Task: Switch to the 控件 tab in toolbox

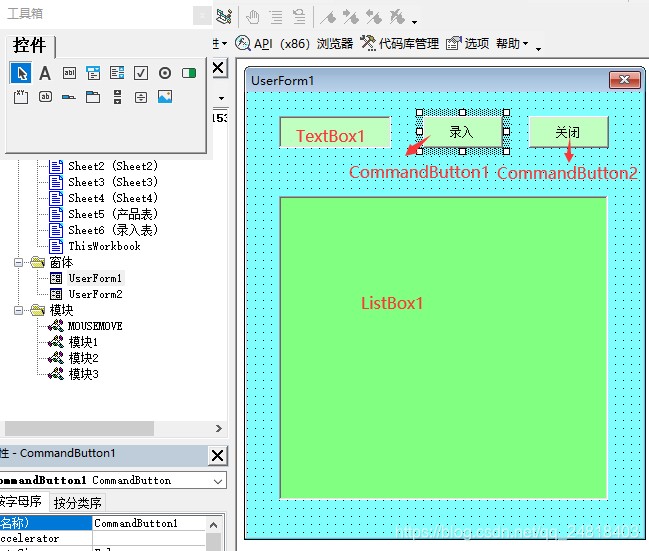Action: [29, 45]
